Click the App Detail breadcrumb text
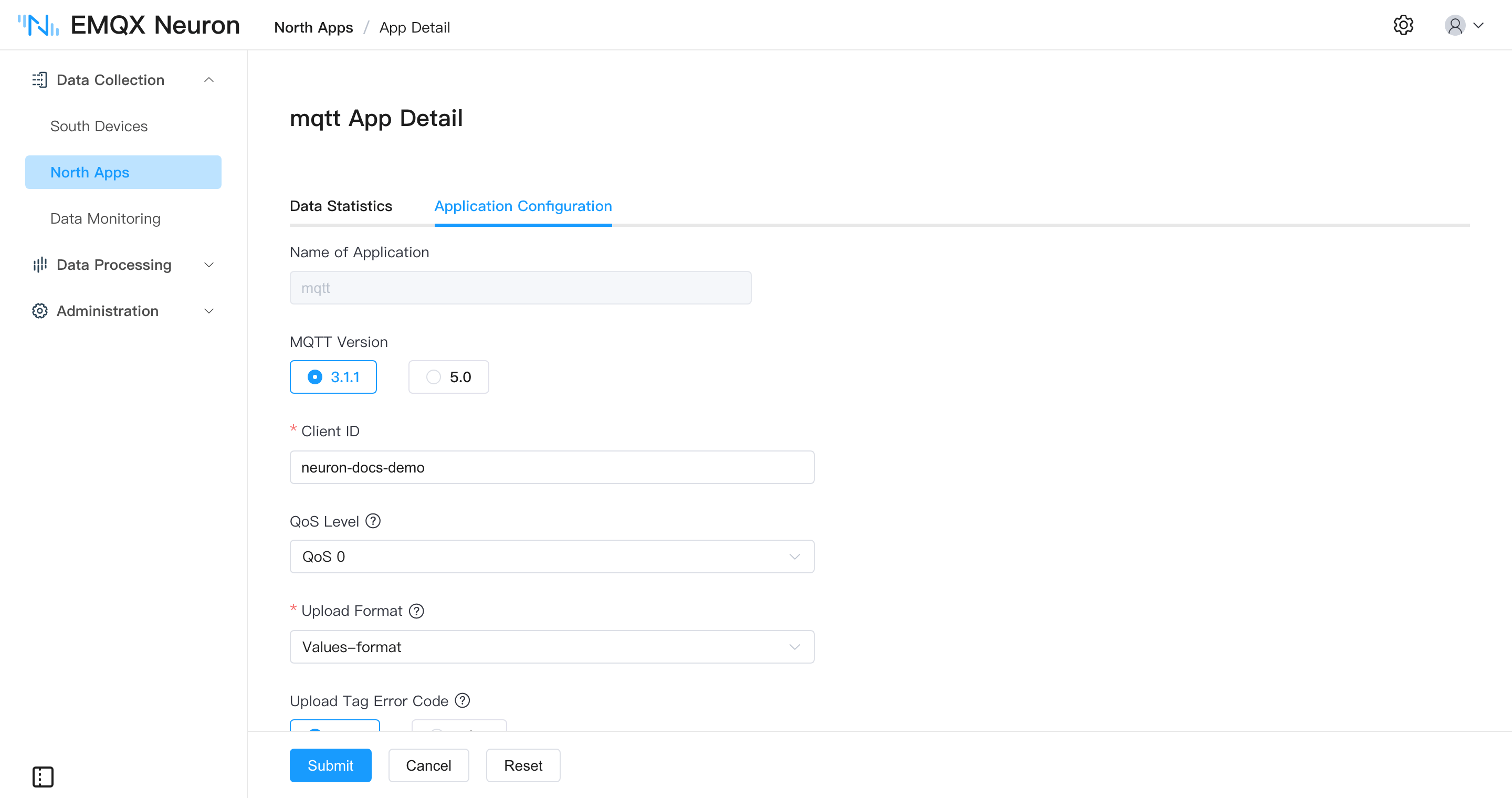This screenshot has width=1512, height=798. [x=414, y=28]
